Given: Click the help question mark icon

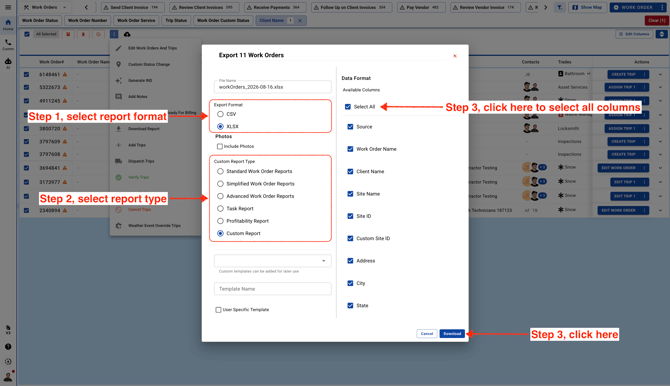Looking at the screenshot, I should pos(8,347).
